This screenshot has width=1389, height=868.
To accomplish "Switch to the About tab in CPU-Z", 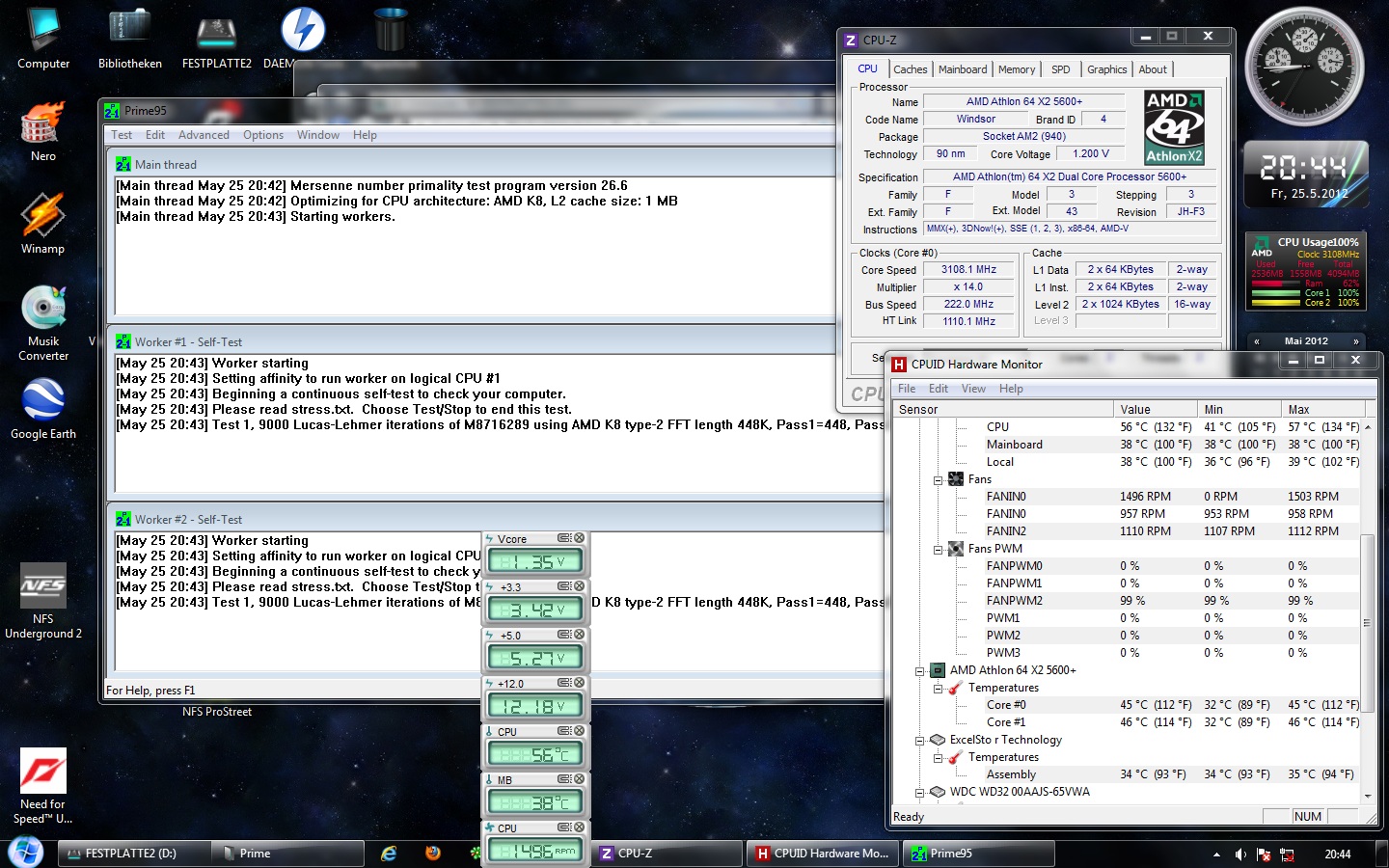I will [x=1153, y=69].
